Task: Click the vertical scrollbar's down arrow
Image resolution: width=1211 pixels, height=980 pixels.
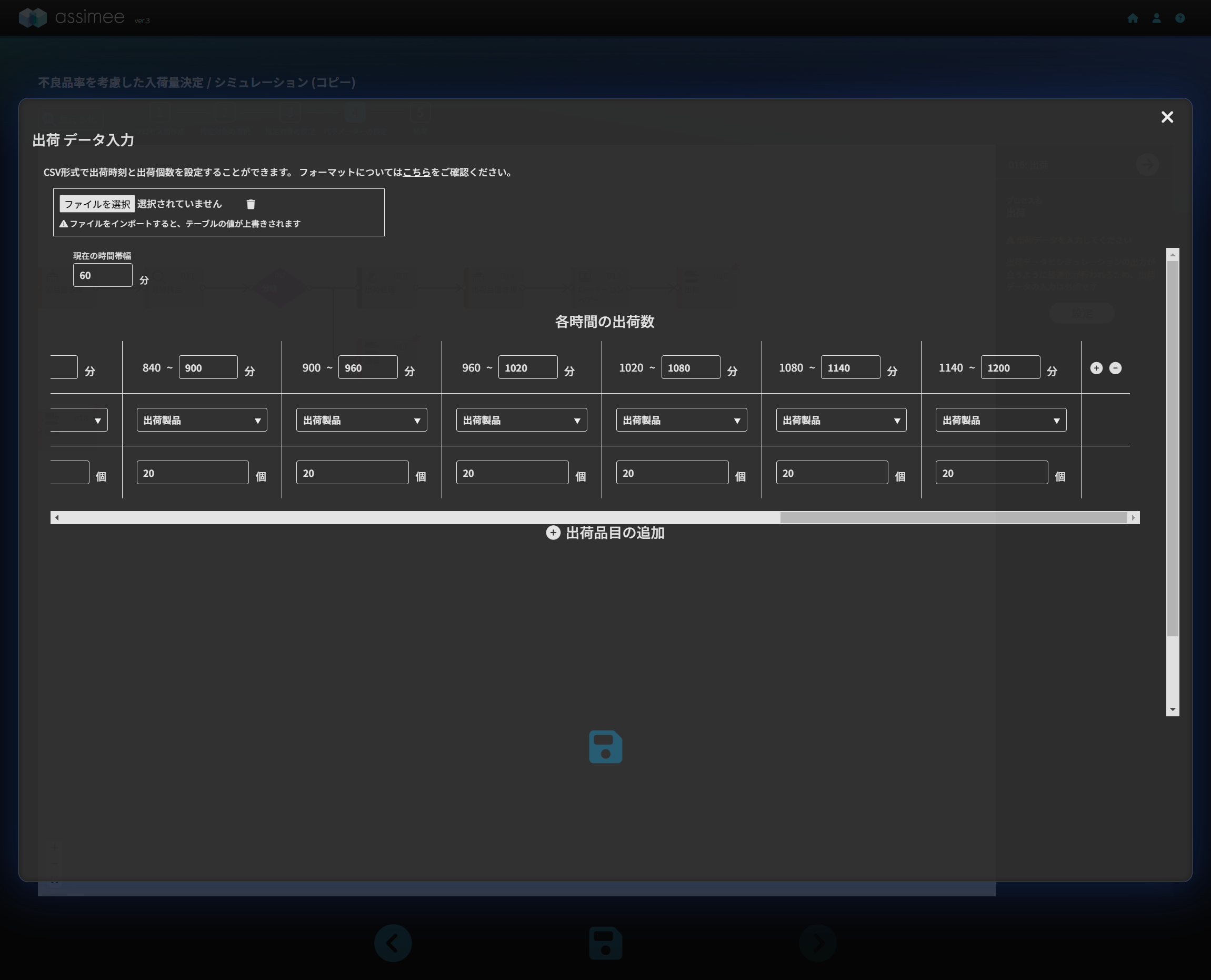Action: [x=1173, y=709]
